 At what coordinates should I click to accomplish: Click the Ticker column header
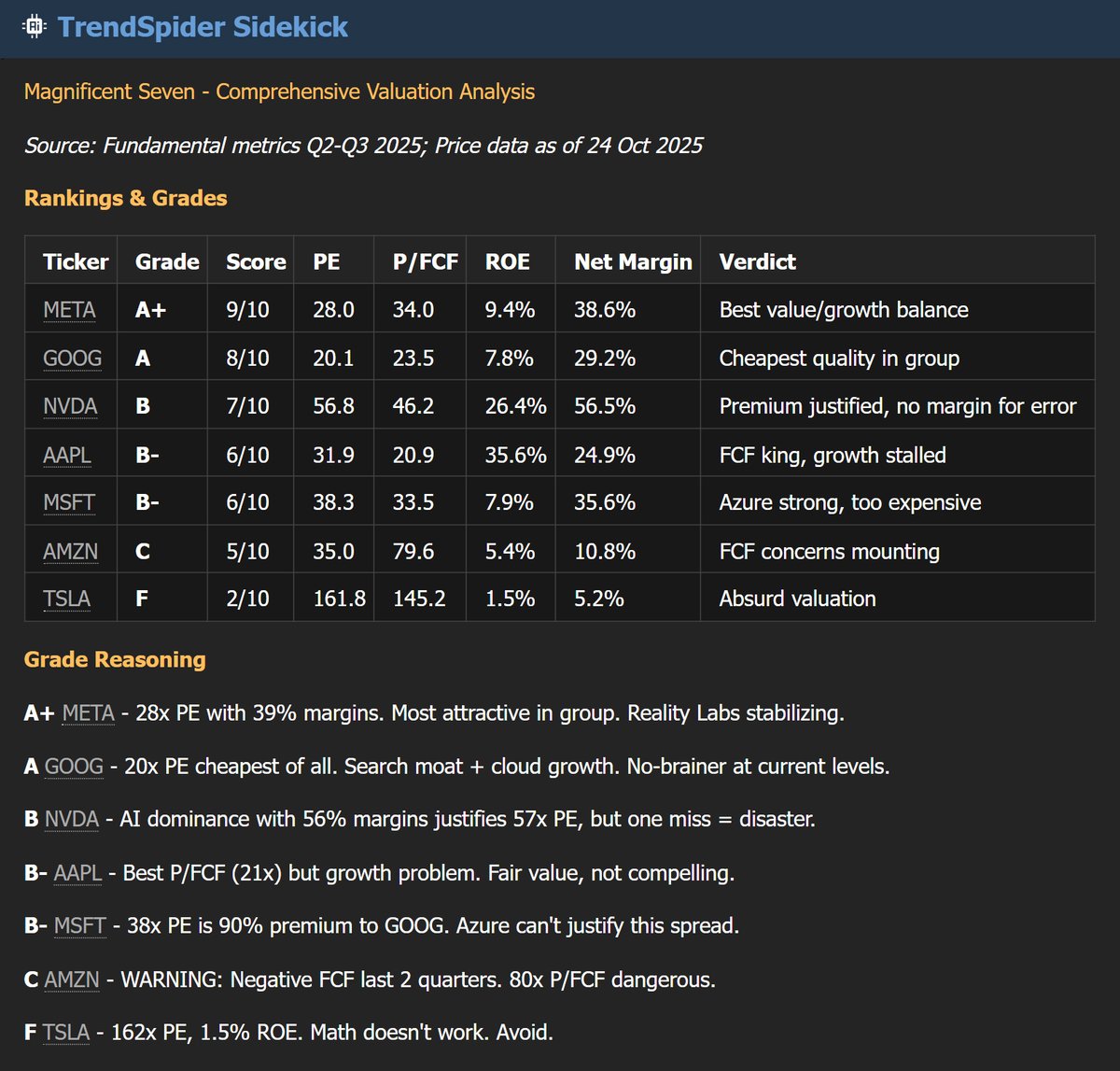tap(76, 261)
